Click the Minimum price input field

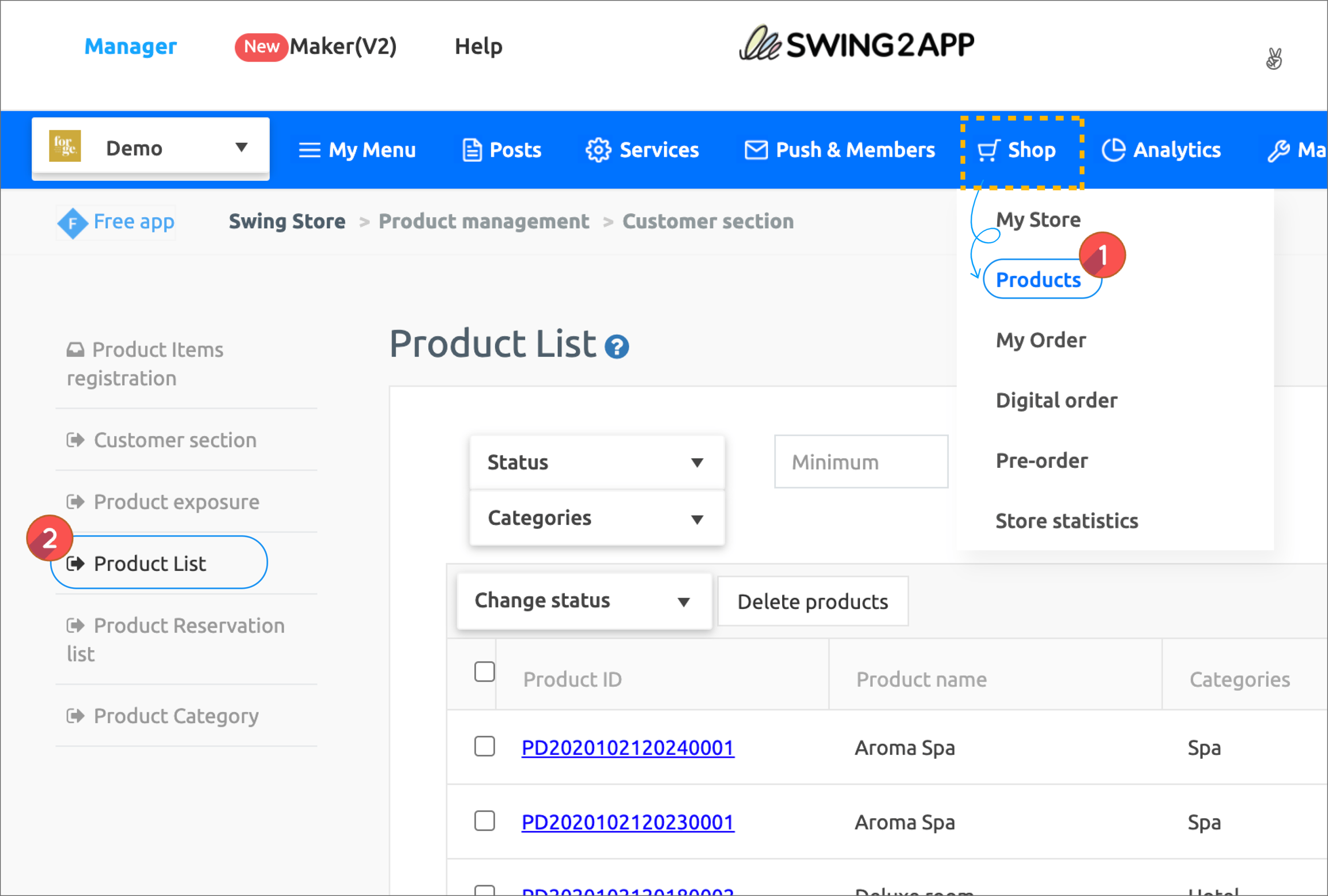861,462
